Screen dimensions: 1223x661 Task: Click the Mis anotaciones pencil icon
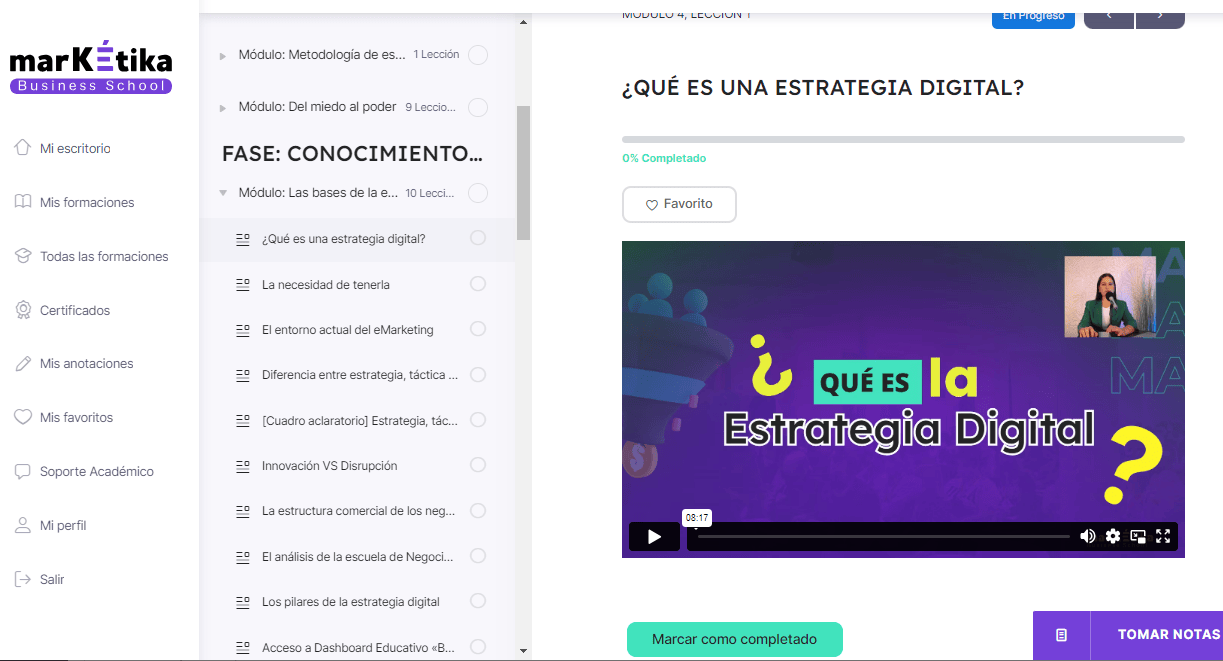[23, 364]
